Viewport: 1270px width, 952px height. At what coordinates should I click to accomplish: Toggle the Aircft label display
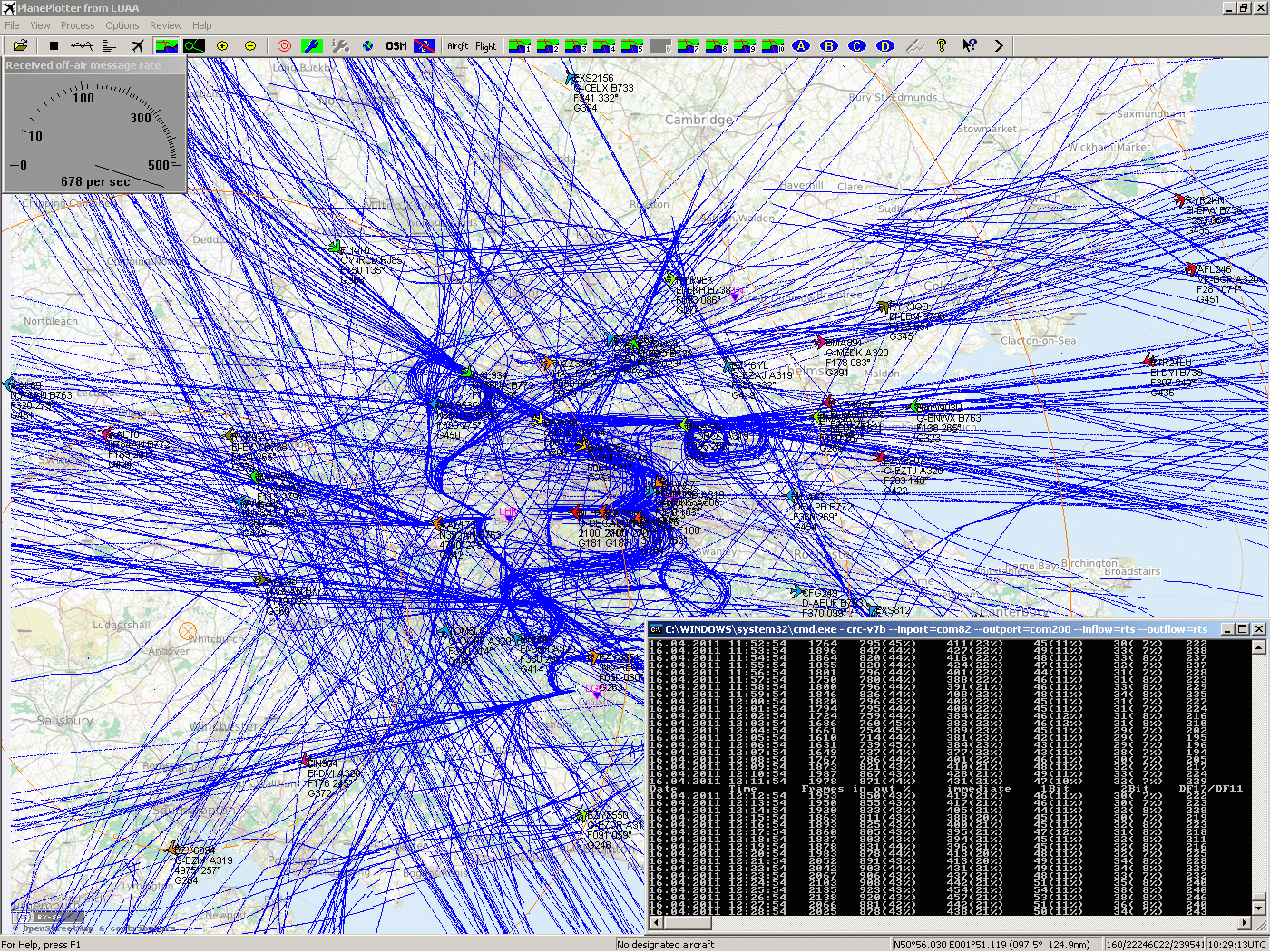[458, 45]
